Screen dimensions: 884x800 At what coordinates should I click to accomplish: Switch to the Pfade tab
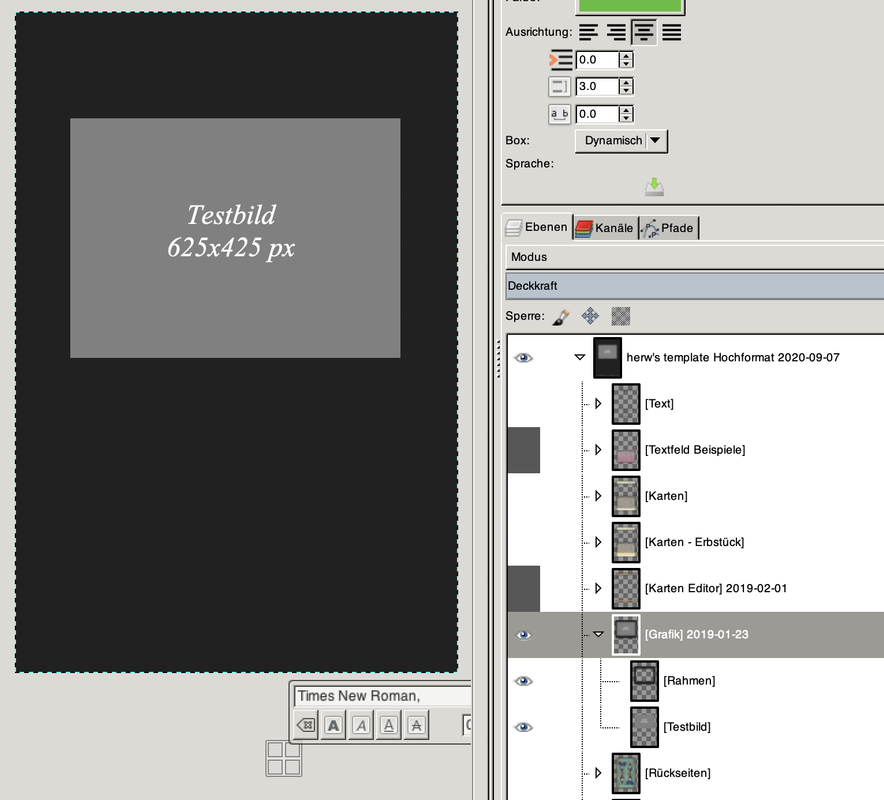669,228
